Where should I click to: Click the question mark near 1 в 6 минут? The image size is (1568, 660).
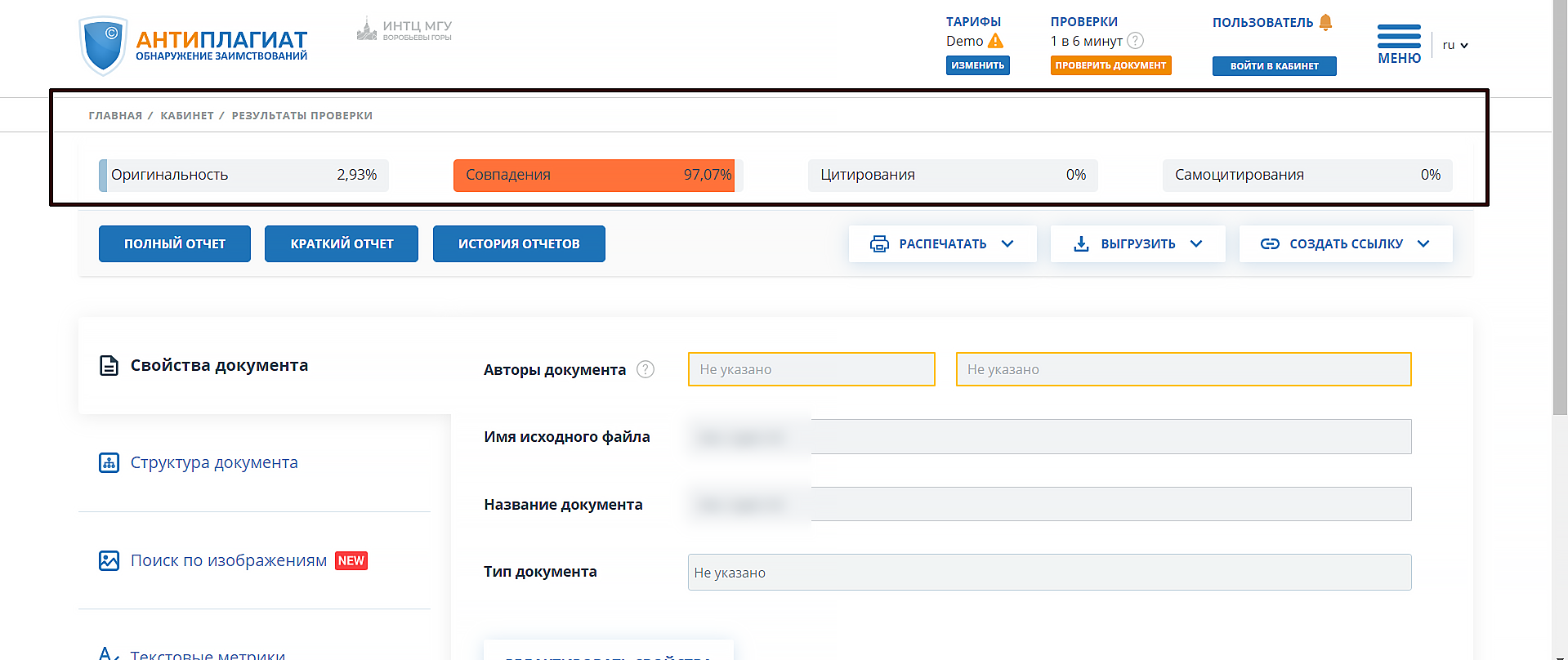tap(1135, 41)
